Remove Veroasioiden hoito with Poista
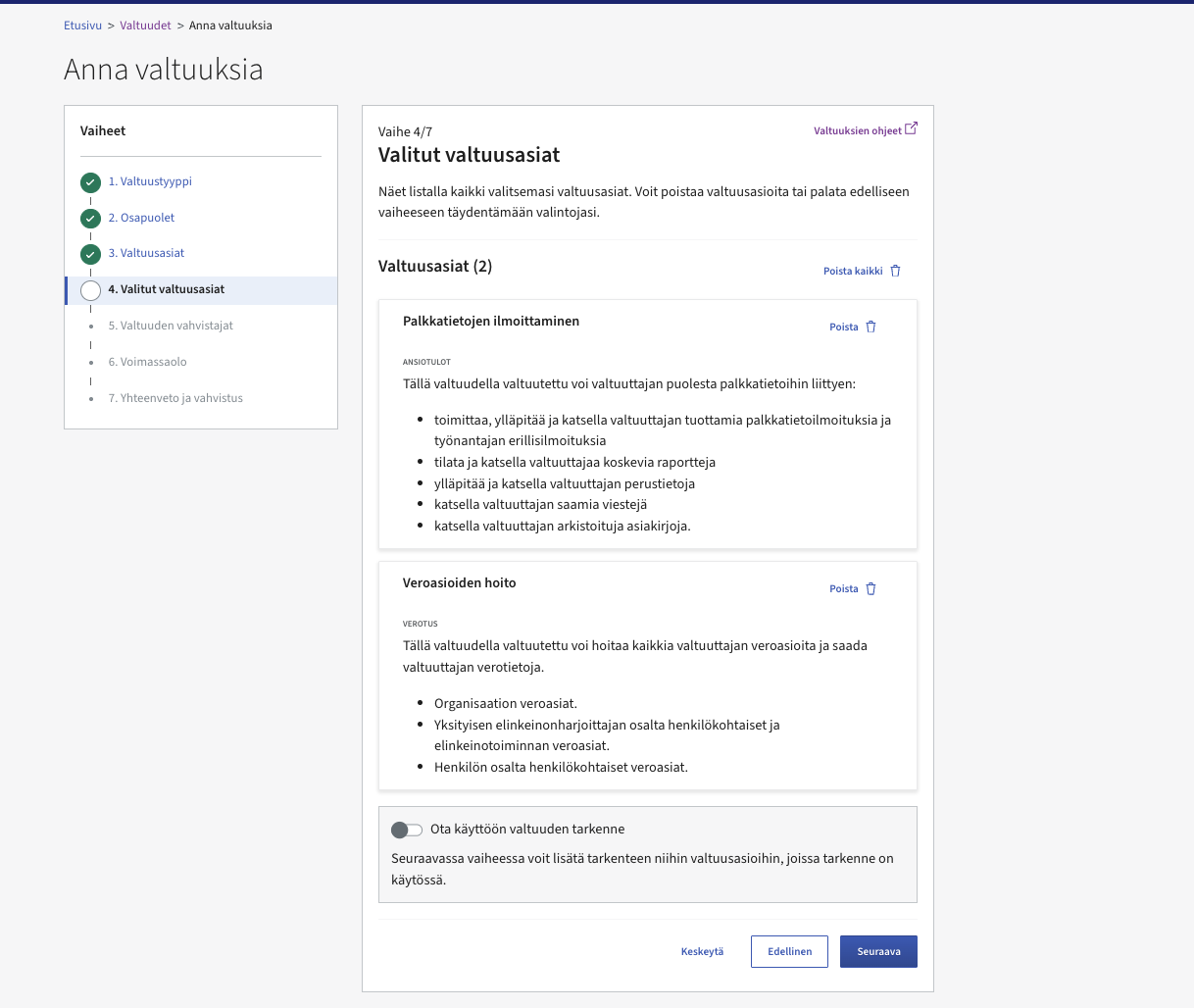The width and height of the screenshot is (1194, 1008). point(843,588)
